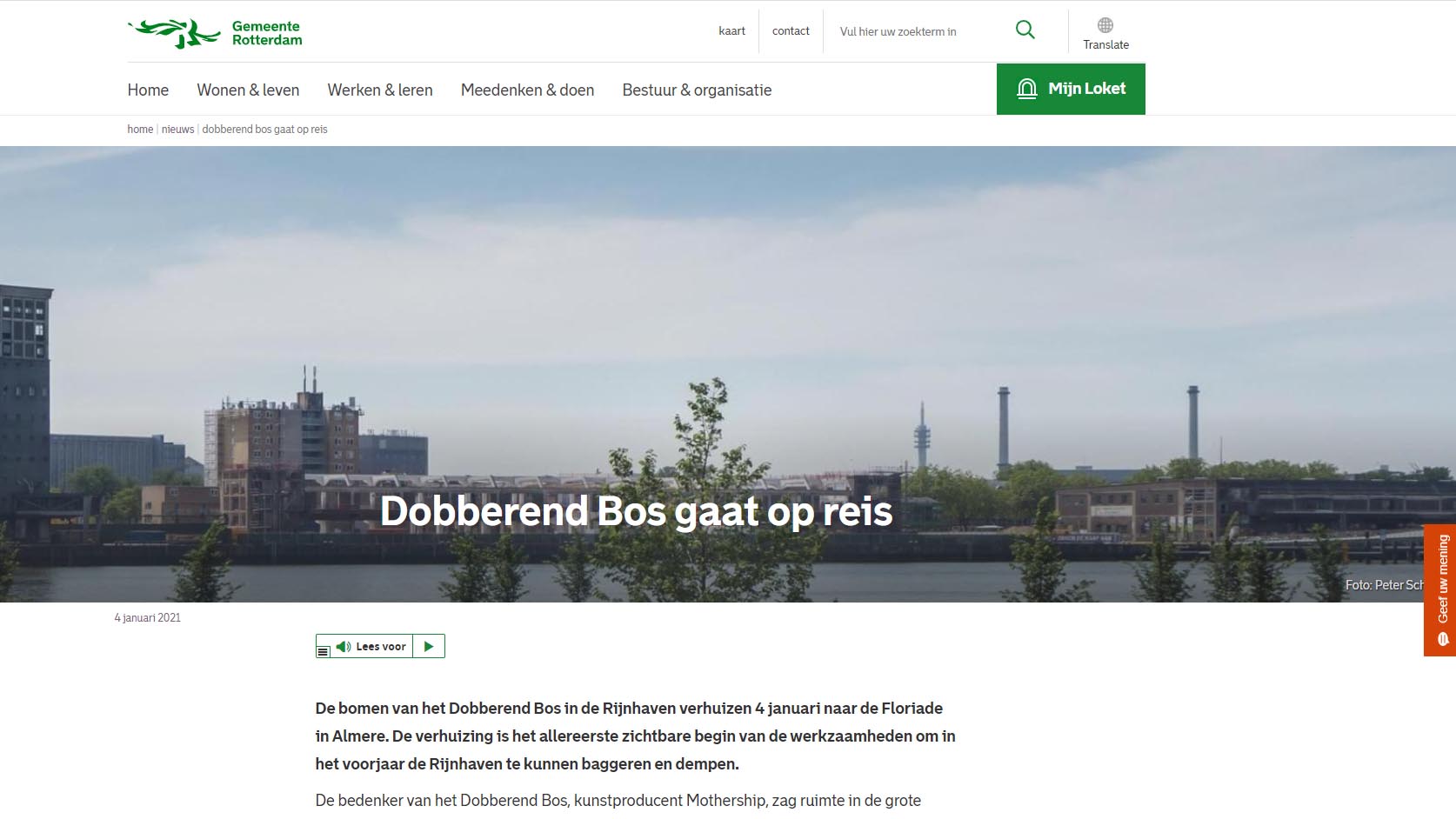Open the Wonen & leven menu
The height and width of the screenshot is (819, 1456).
pyautogui.click(x=248, y=90)
